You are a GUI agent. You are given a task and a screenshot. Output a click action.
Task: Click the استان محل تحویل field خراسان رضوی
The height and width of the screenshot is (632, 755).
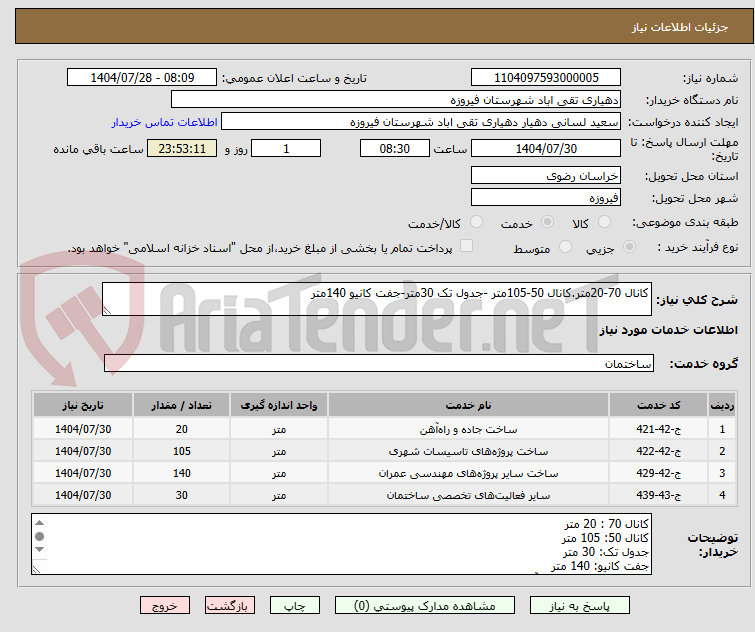point(546,176)
